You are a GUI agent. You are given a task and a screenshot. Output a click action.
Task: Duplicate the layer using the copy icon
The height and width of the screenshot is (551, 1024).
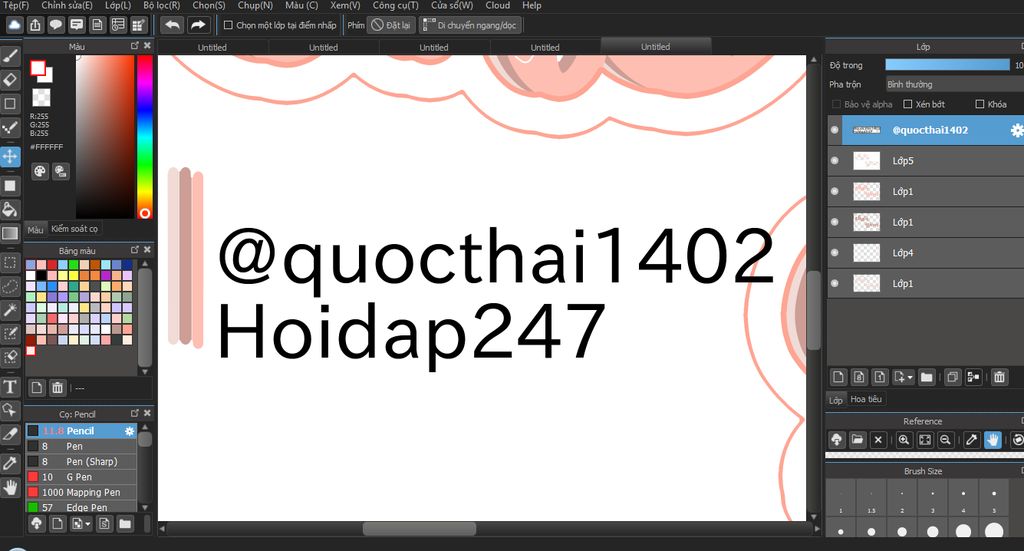tap(952, 377)
